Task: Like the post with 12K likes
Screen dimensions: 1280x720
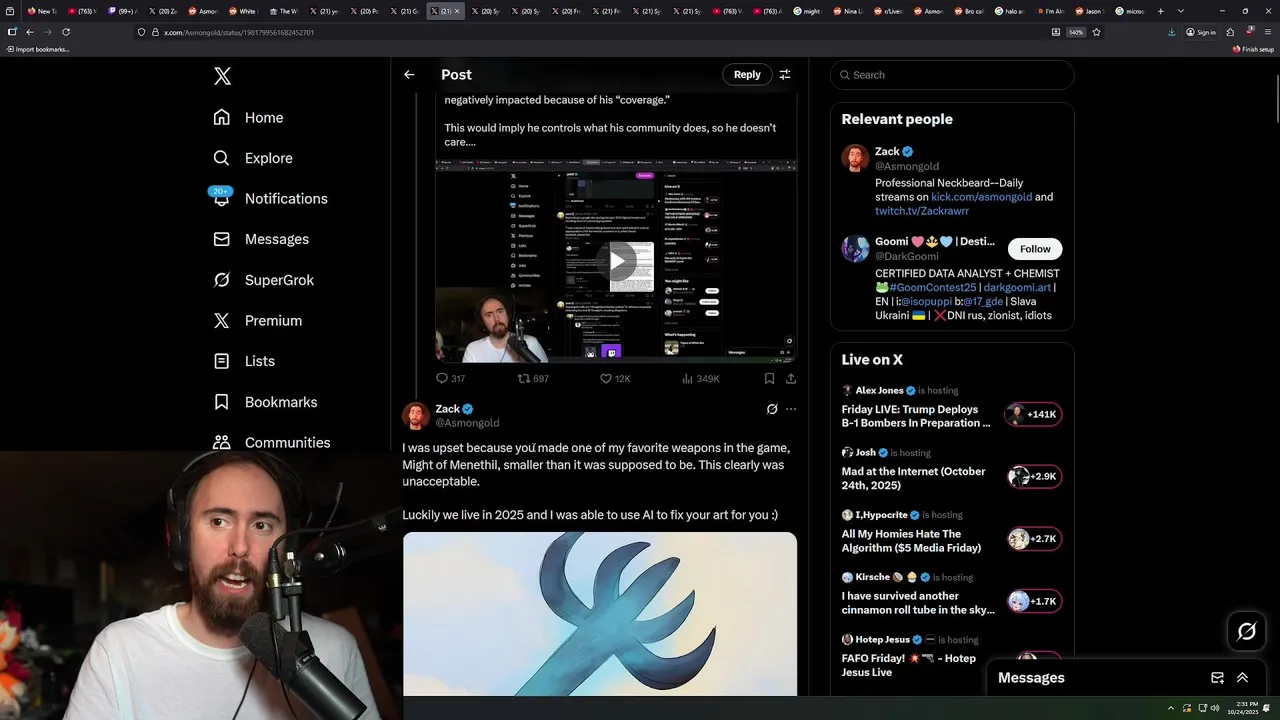Action: 615,379
